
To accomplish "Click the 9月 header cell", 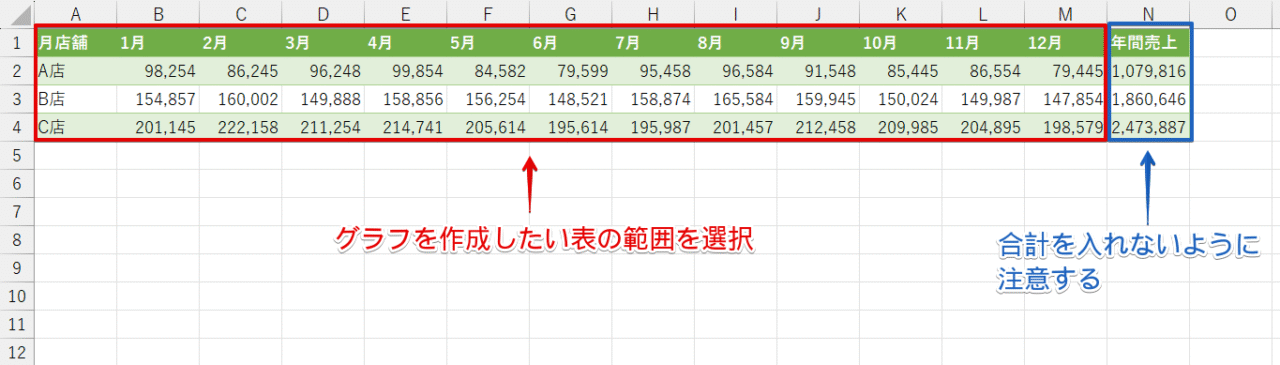I will pyautogui.click(x=819, y=43).
